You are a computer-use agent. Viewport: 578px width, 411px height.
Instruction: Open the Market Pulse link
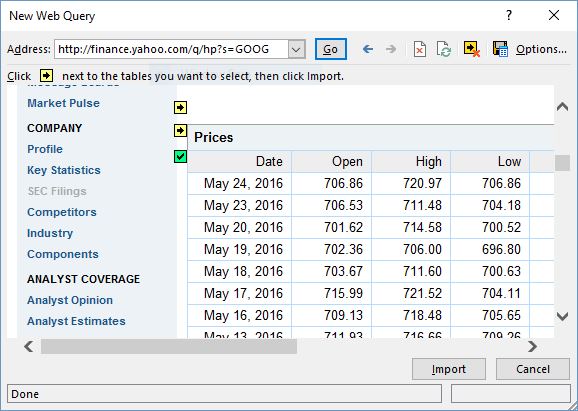63,103
